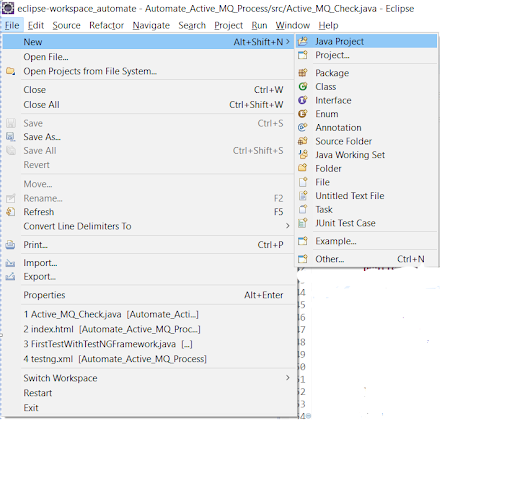The image size is (512, 480).
Task: Open the Window menu
Action: pos(293,25)
